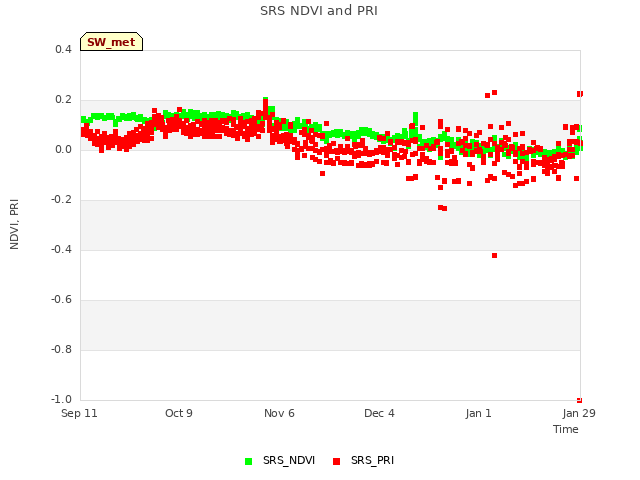This screenshot has width=640, height=480.
Task: Click the Nov 6 x-axis label
Action: [279, 413]
